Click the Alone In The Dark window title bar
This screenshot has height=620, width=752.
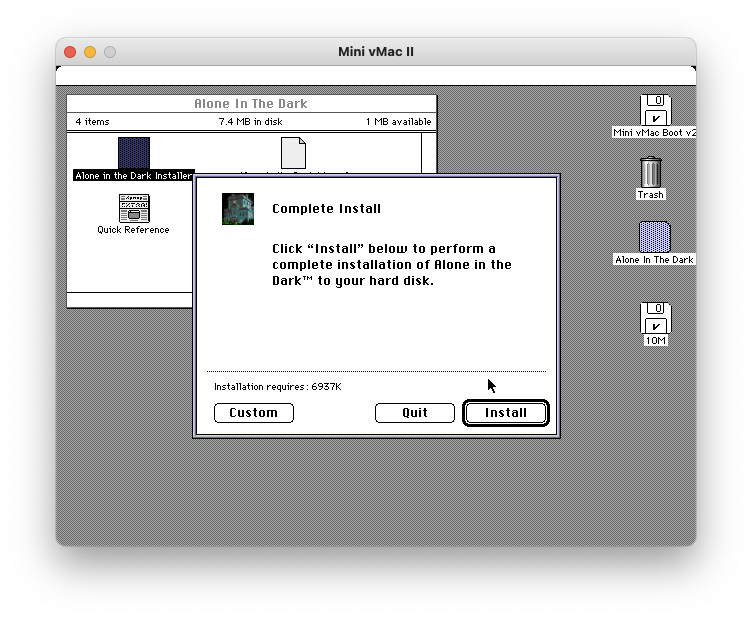(251, 104)
